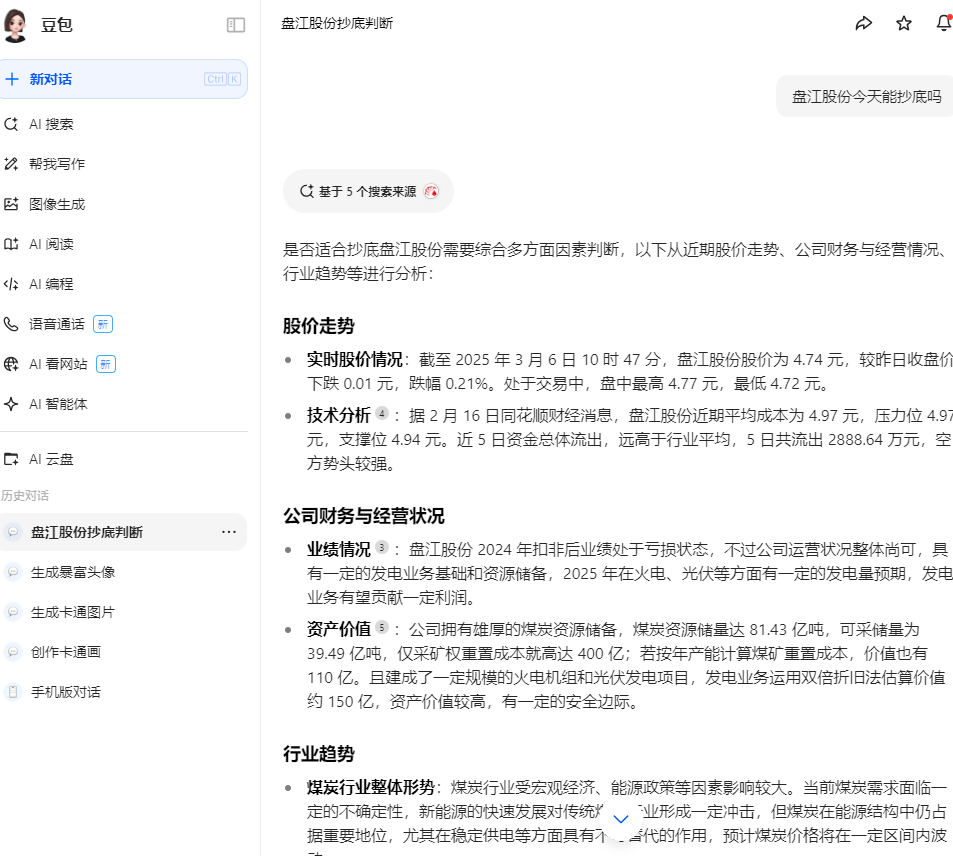
Task: Share this conversation using the arrow icon
Action: tap(864, 23)
